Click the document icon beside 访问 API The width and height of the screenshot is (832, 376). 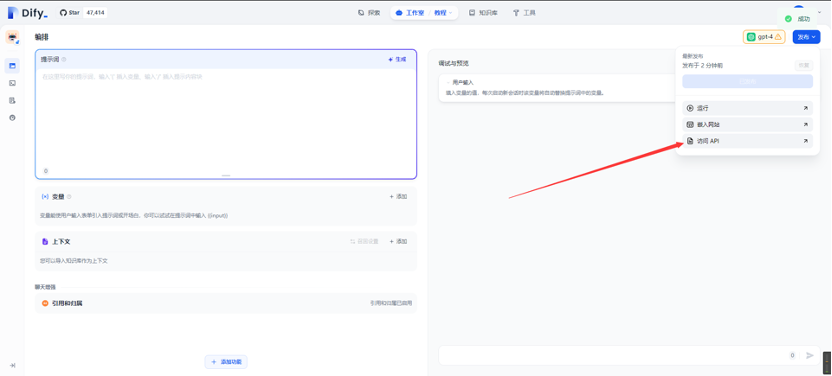pyautogui.click(x=690, y=141)
